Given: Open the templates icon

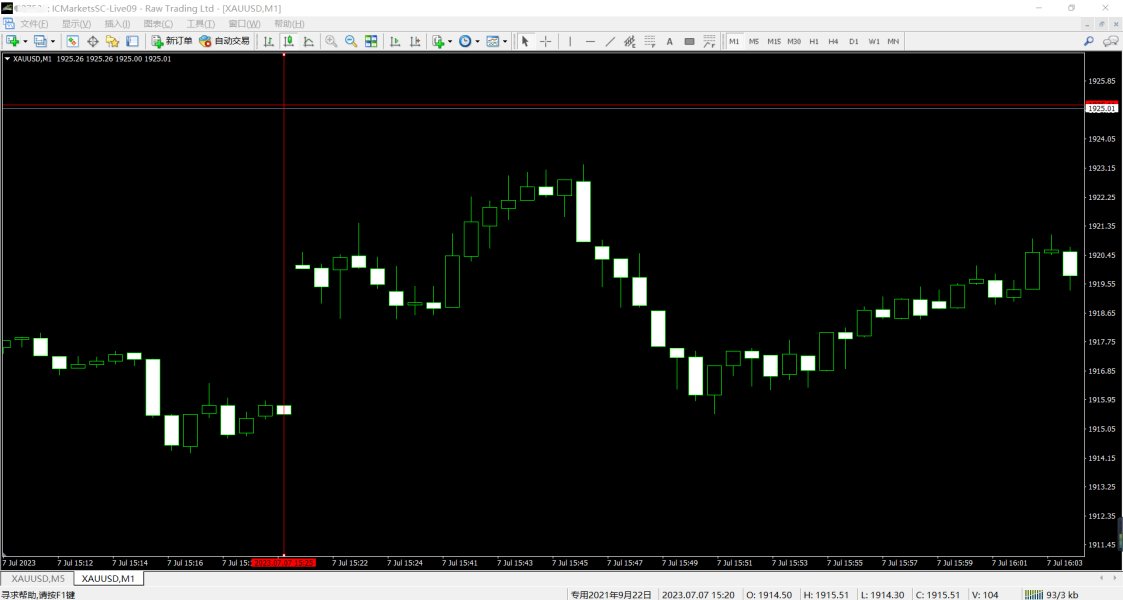Looking at the screenshot, I should 493,42.
